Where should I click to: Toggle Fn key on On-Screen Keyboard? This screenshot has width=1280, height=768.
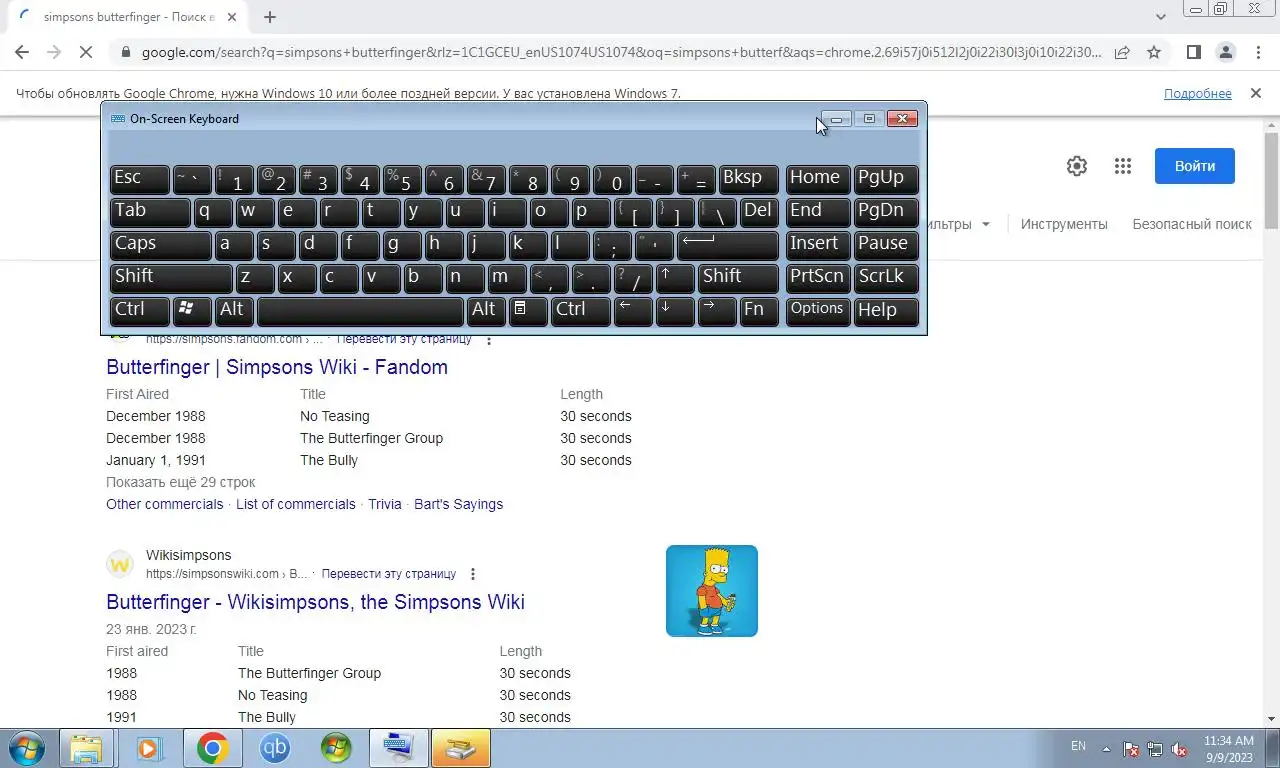click(x=759, y=310)
